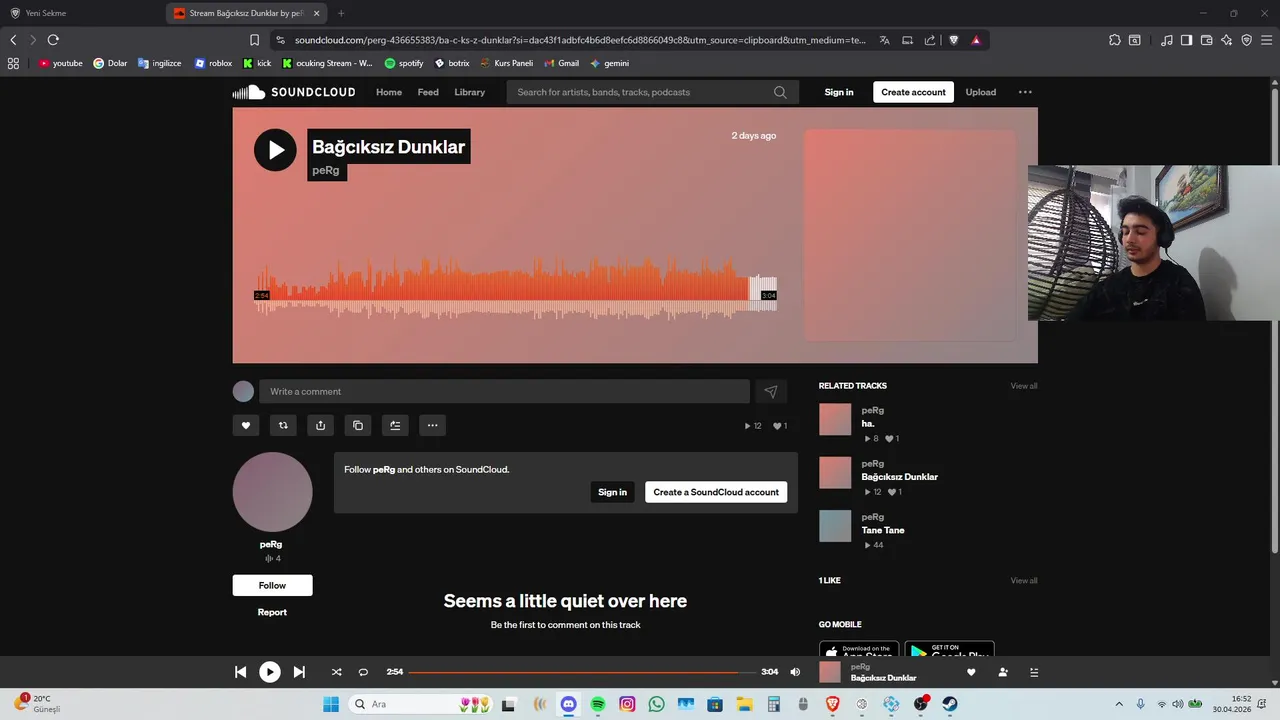1280x720 pixels.
Task: Report this track
Action: tap(272, 612)
